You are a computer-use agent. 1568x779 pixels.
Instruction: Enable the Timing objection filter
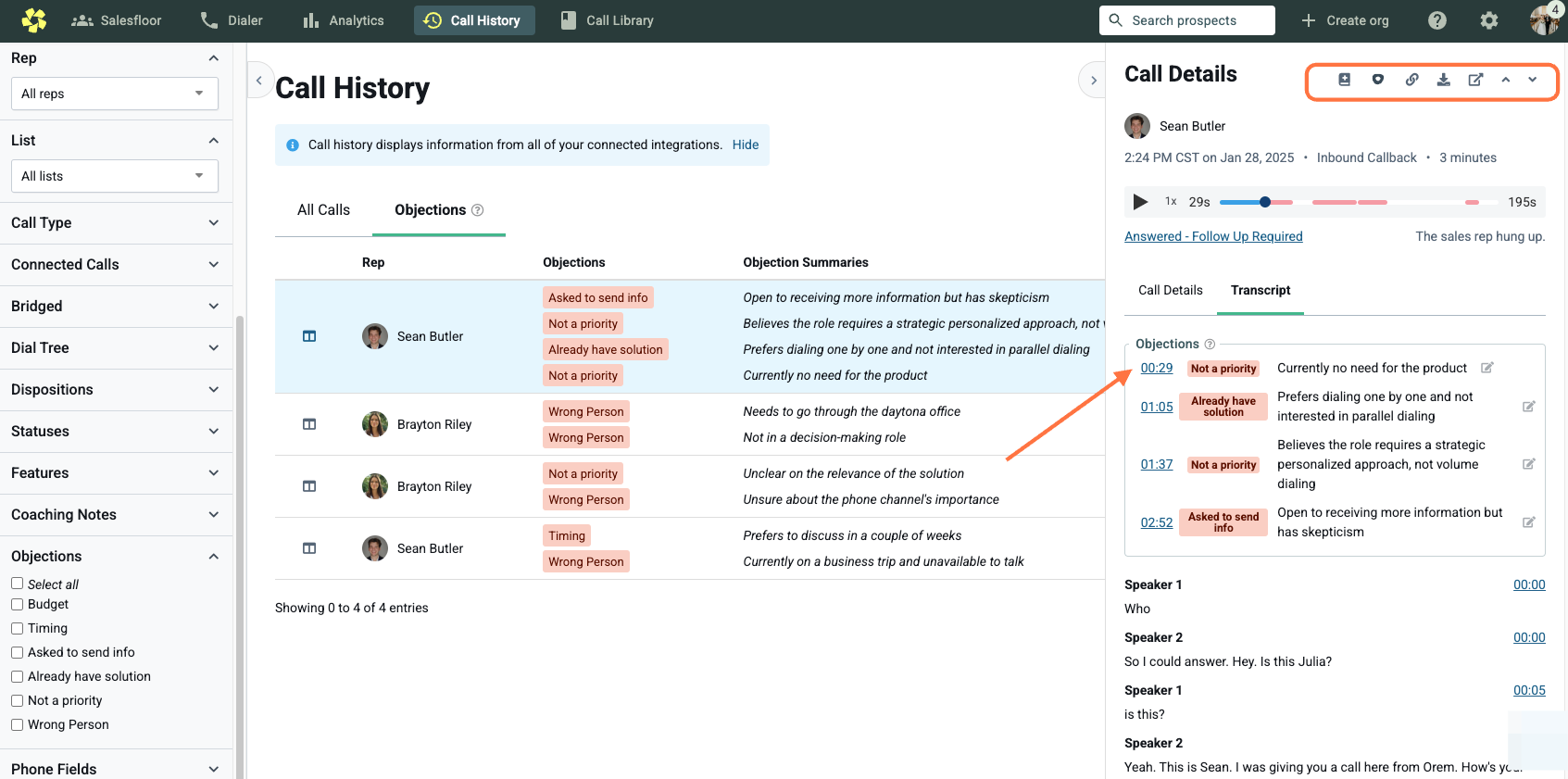(x=17, y=628)
